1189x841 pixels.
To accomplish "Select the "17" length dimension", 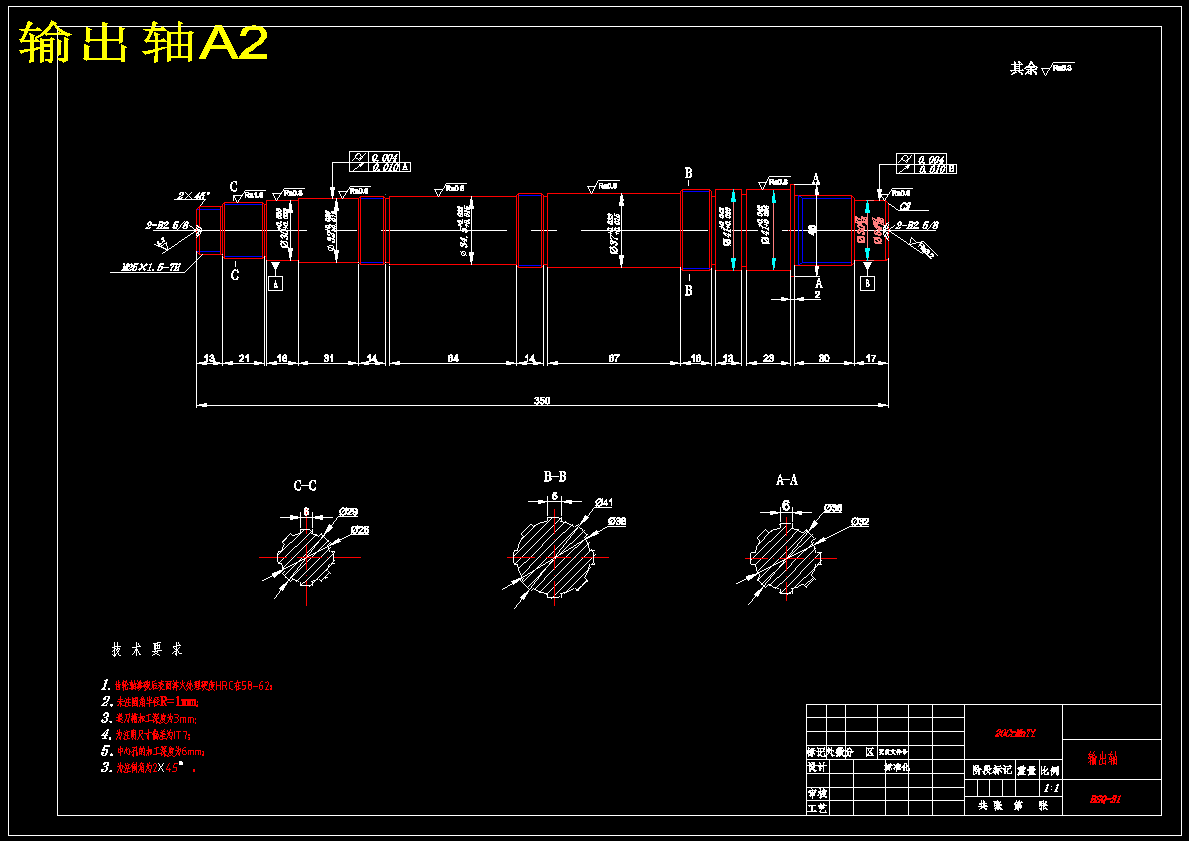I will click(871, 357).
